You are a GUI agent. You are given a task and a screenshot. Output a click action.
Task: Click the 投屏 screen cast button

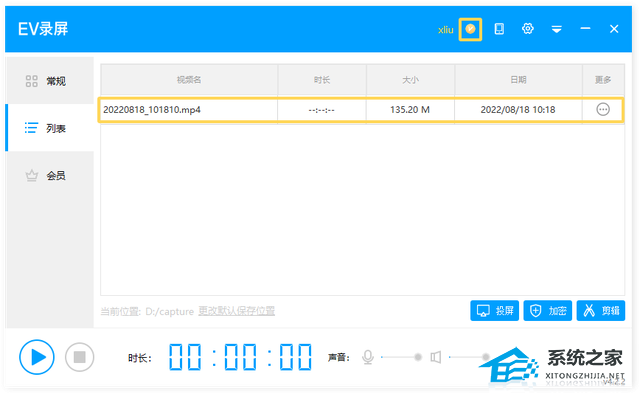tap(494, 311)
